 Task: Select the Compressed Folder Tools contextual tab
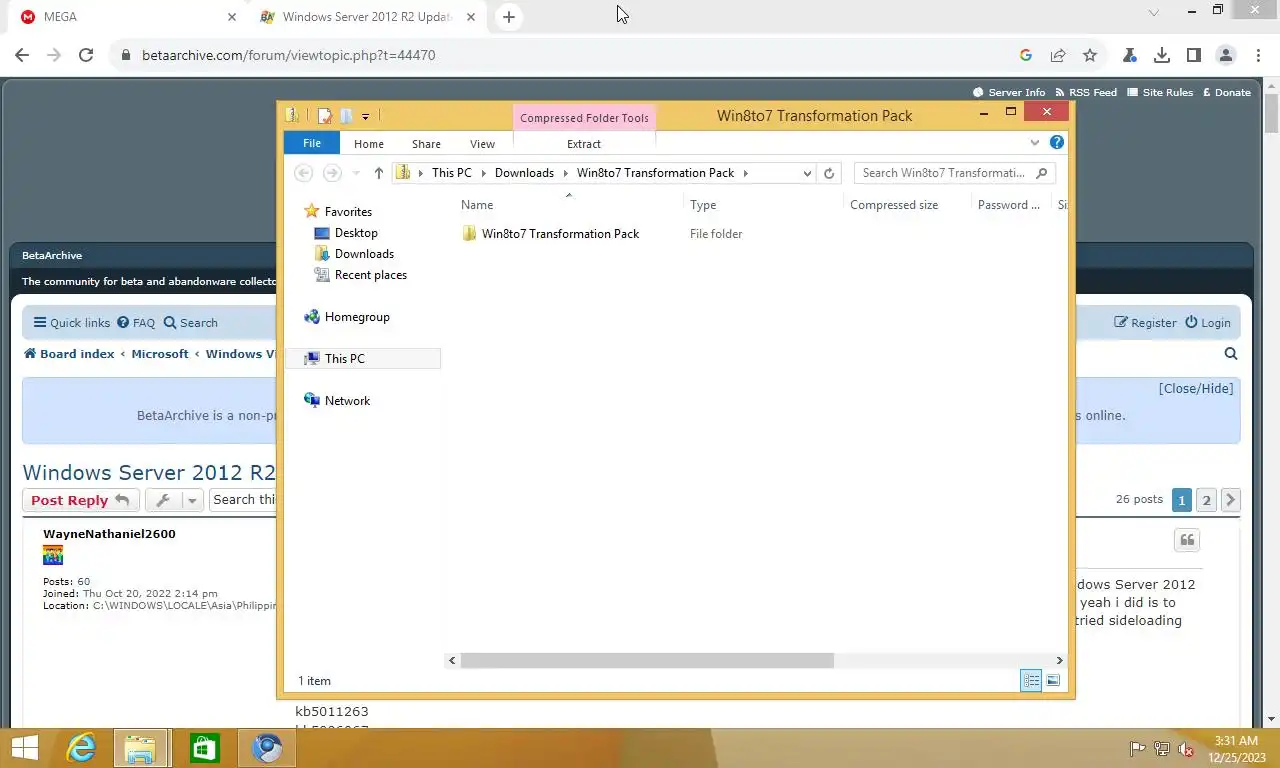tap(584, 118)
